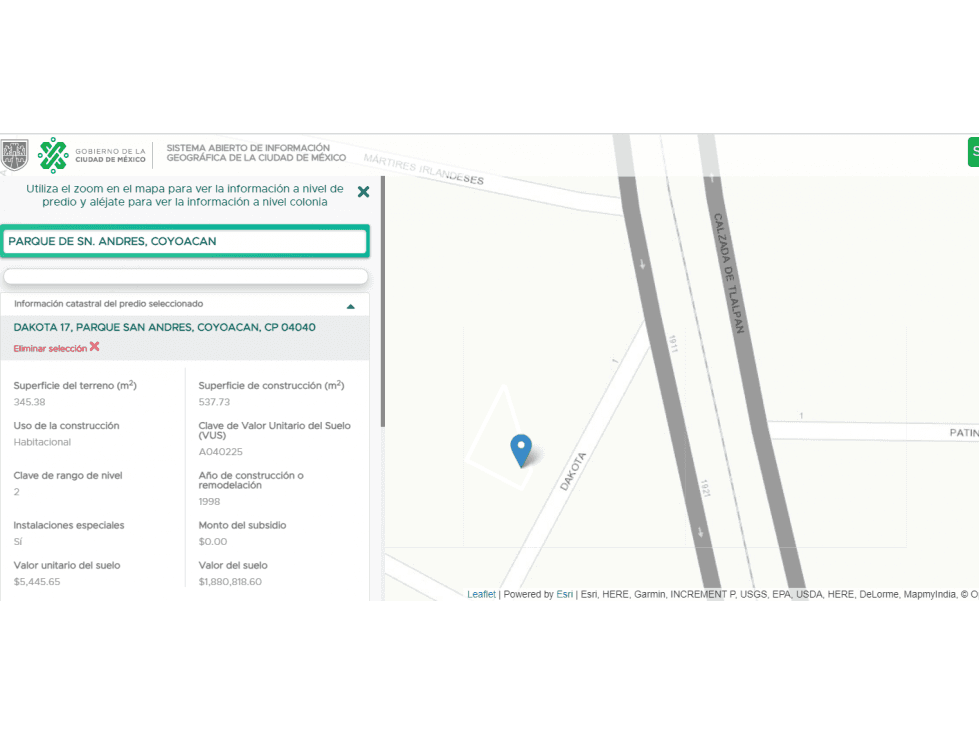Click the blue location marker pin
The height and width of the screenshot is (734, 979).
tap(521, 451)
